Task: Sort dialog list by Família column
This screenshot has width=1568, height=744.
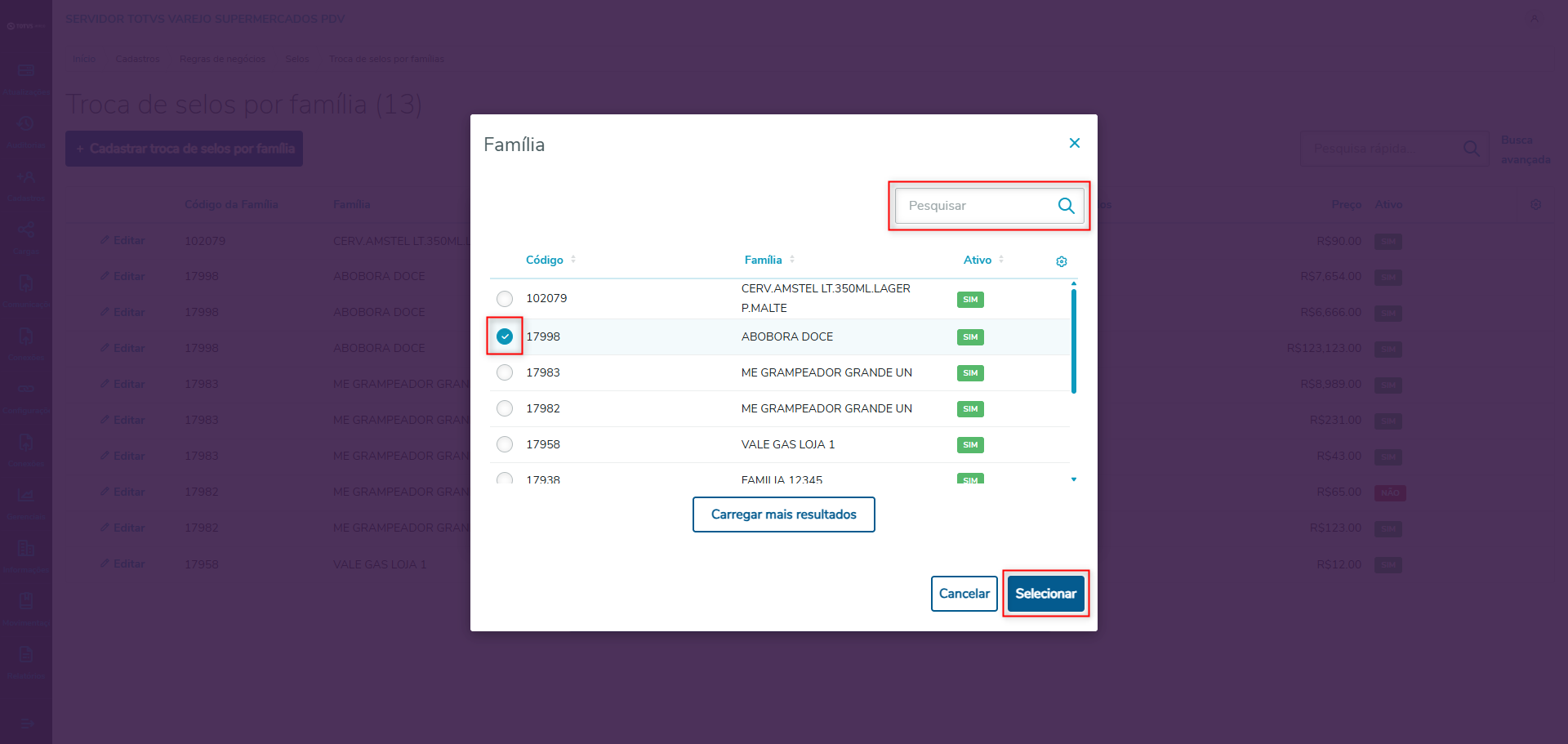Action: point(769,260)
